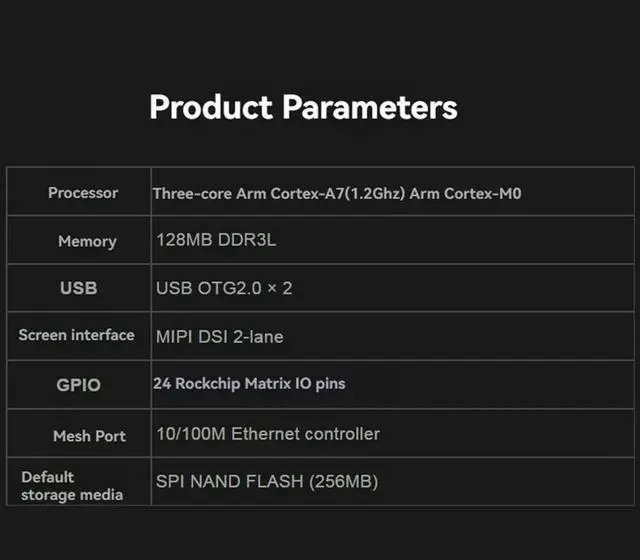Click the (256MB) capacity text

tap(344, 482)
